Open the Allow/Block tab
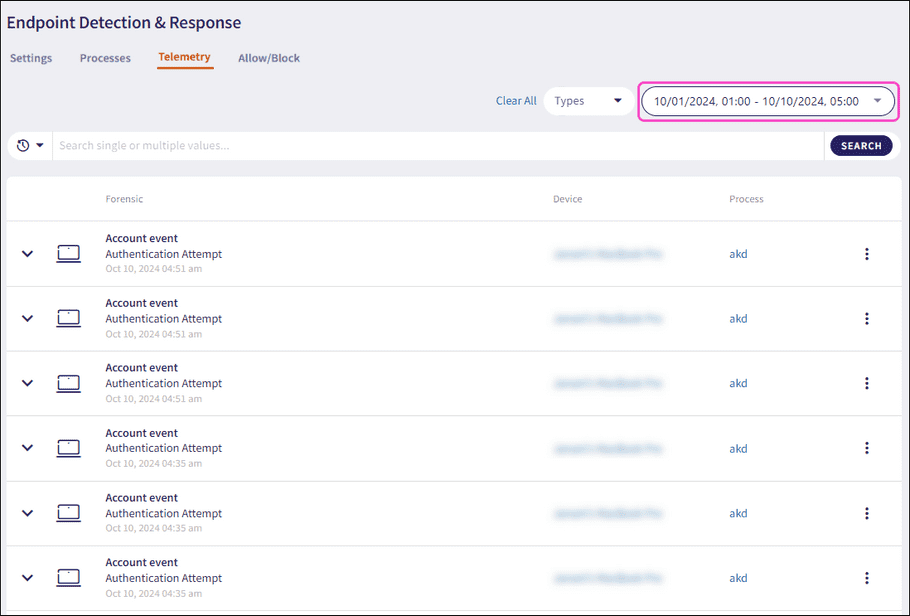Image resolution: width=910 pixels, height=616 pixels. [269, 58]
